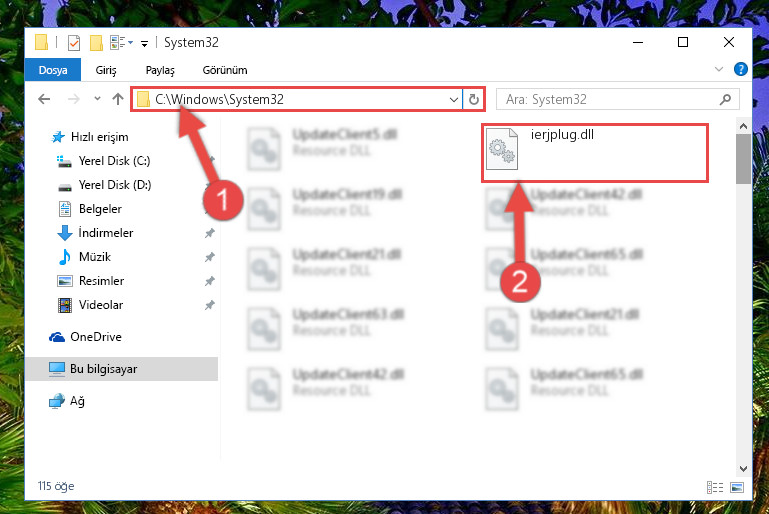Open recent locations dropdown arrow
Image resolution: width=769 pixels, height=514 pixels.
97,99
